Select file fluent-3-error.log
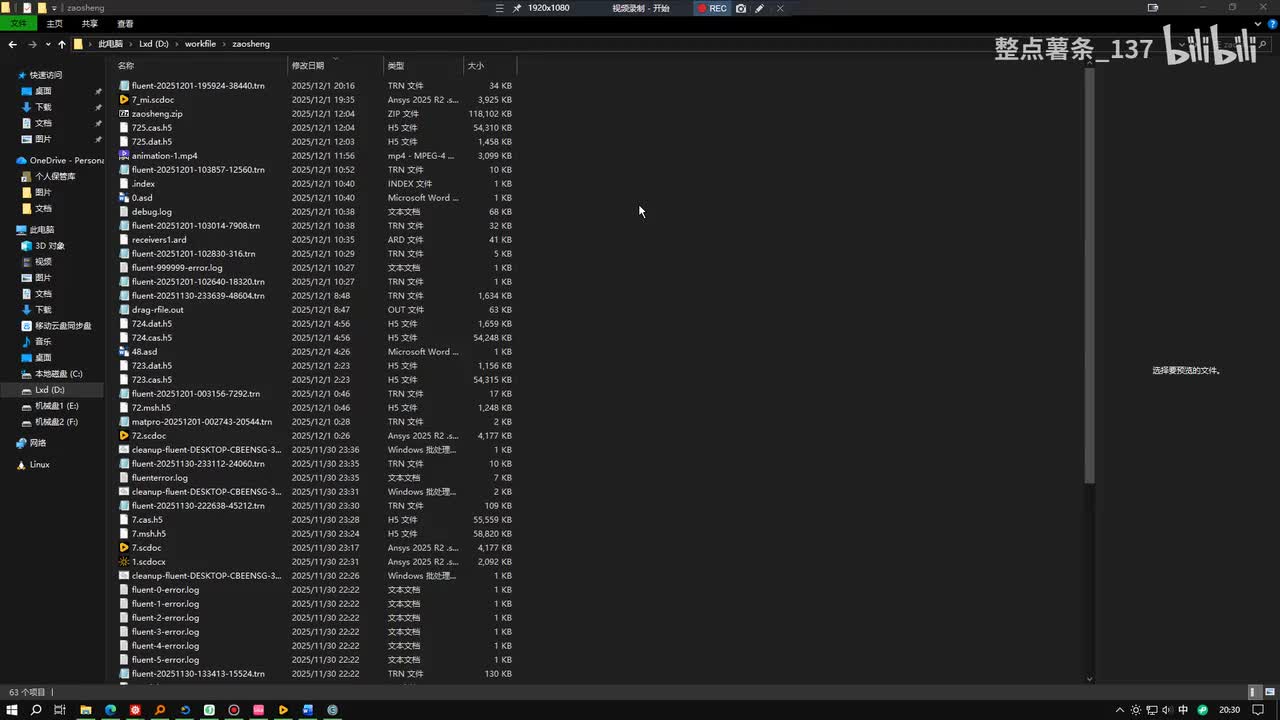The image size is (1280, 720). (165, 631)
